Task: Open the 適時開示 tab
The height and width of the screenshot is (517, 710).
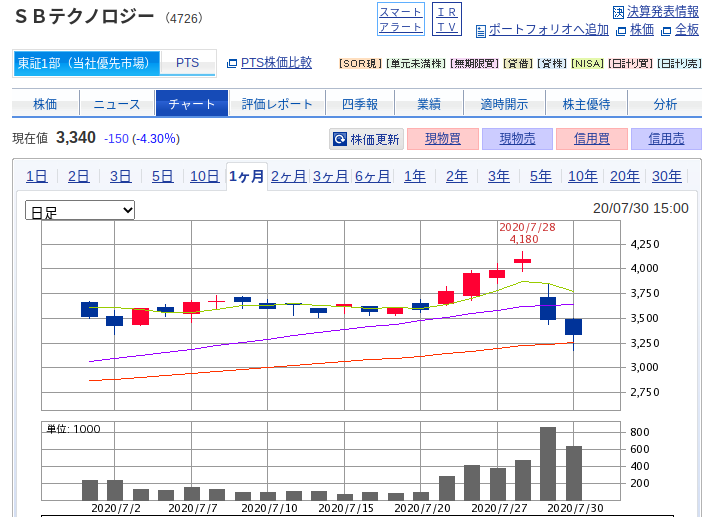Action: point(504,104)
